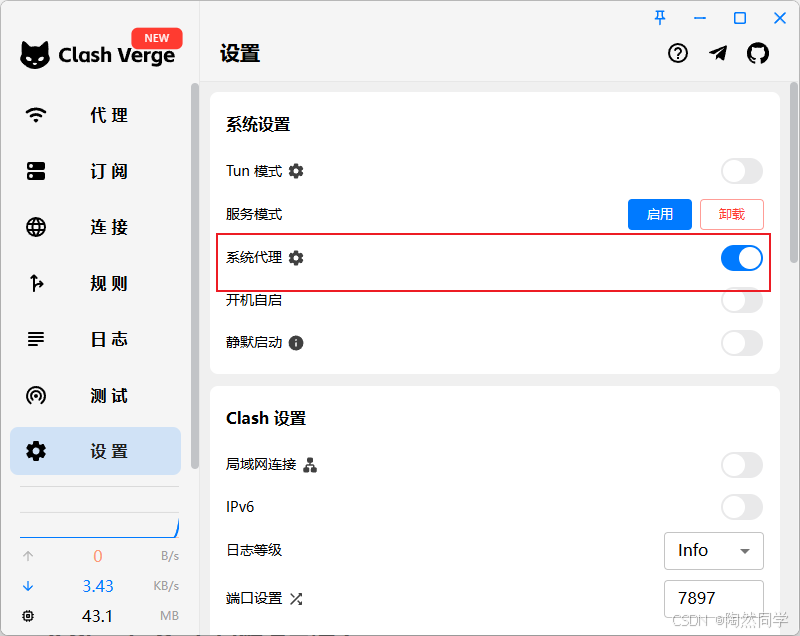Screen dimensions: 800x636
Task: Open system proxy settings gear
Action: point(296,258)
